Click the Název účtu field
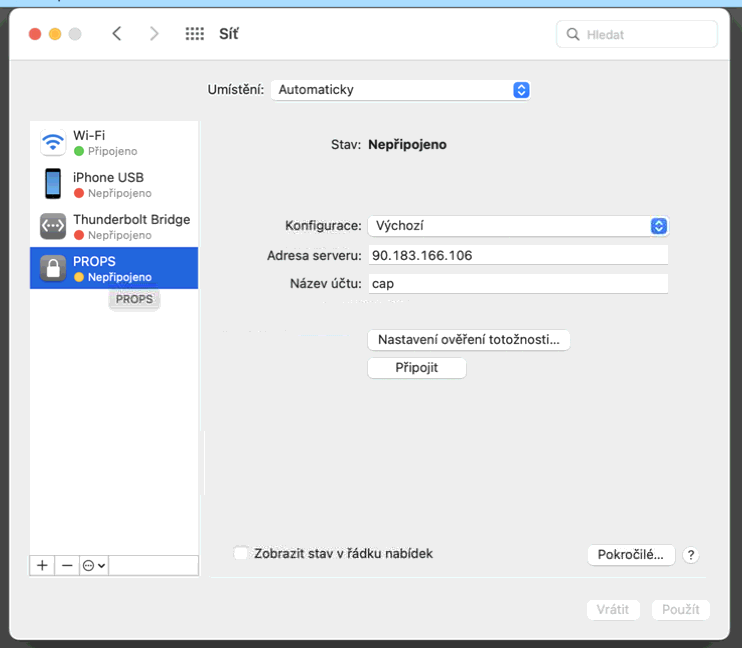 click(x=517, y=283)
